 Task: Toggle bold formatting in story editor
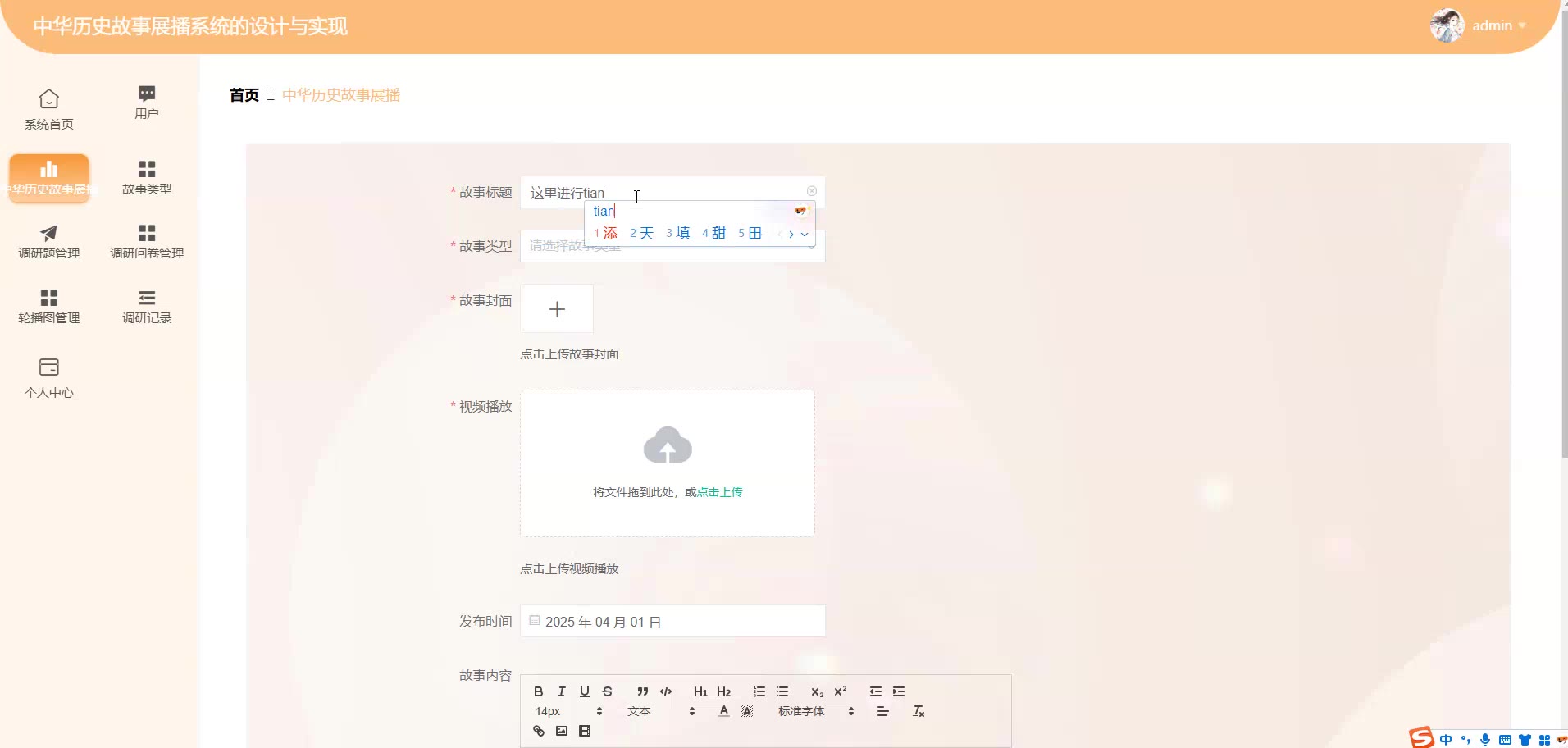coord(539,691)
